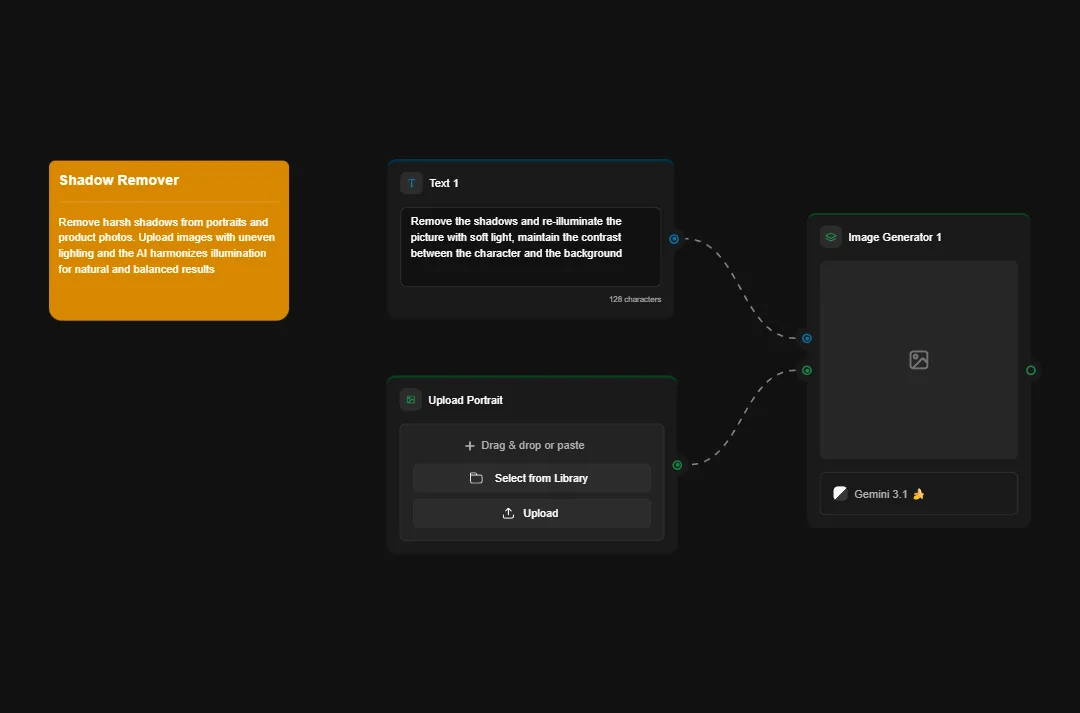Click Image Generator's blue text input port

807,338
